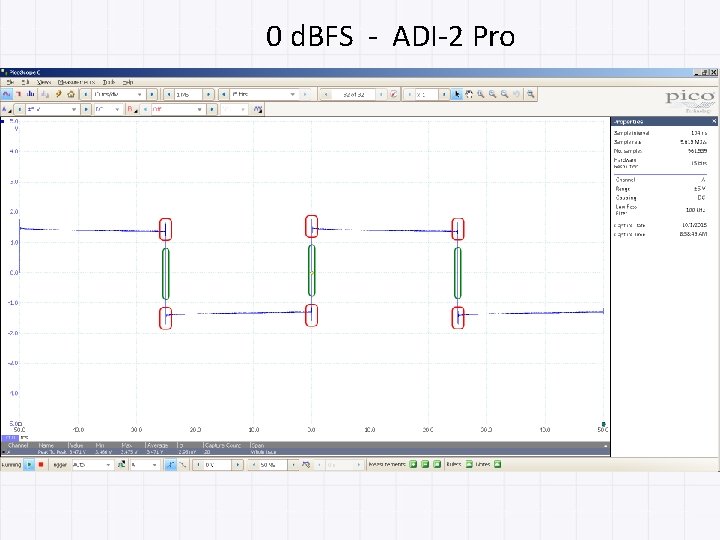Viewport: 720px width, 540px height.
Task: Increase the zoom factor
Action: tap(444, 94)
